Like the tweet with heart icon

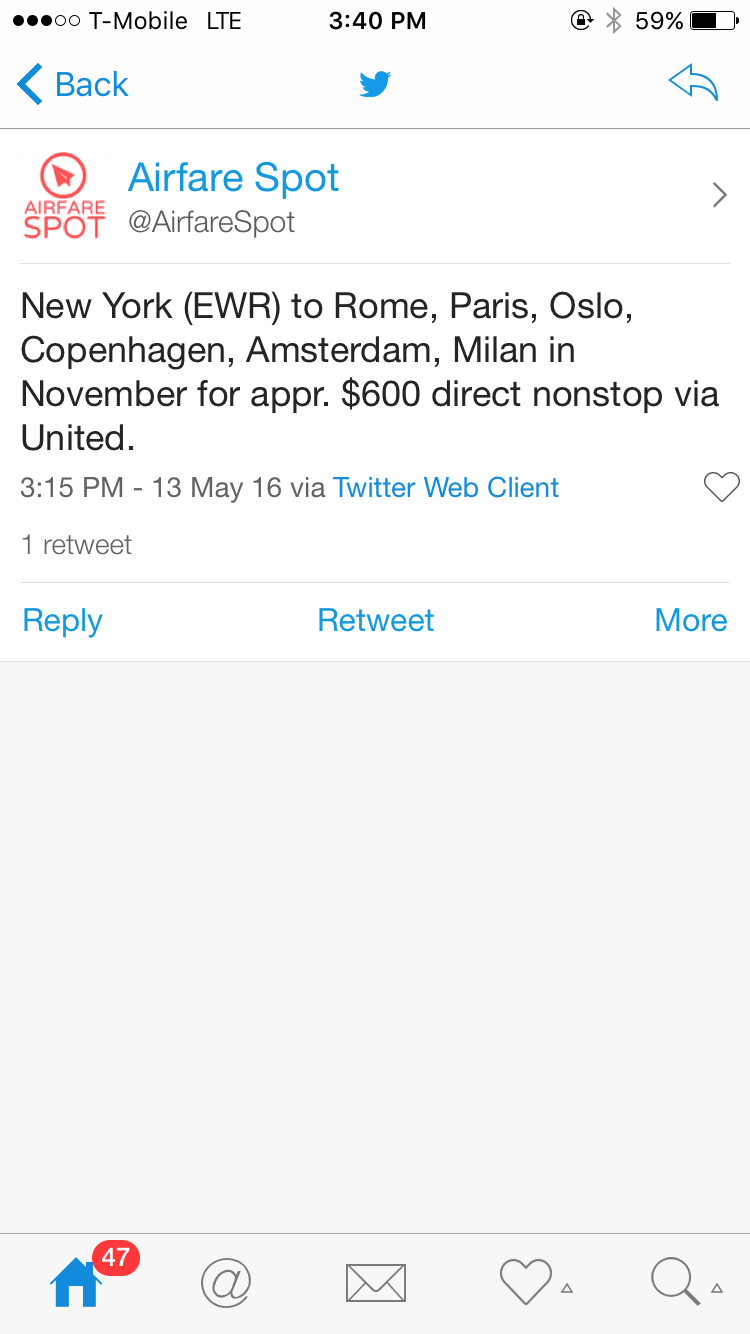click(721, 488)
